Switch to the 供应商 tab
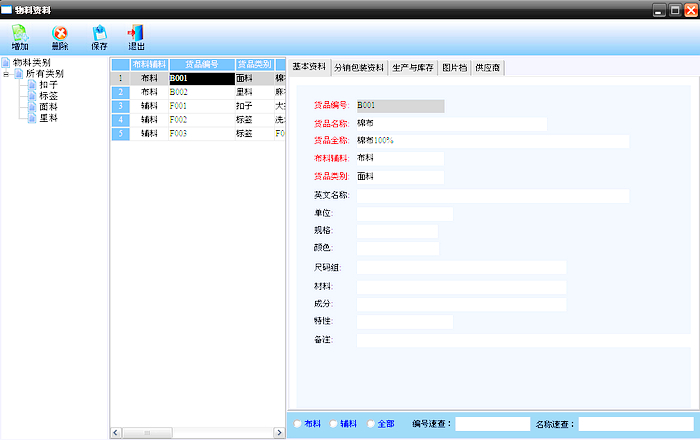Image resolution: width=700 pixels, height=440 pixels. coord(488,68)
